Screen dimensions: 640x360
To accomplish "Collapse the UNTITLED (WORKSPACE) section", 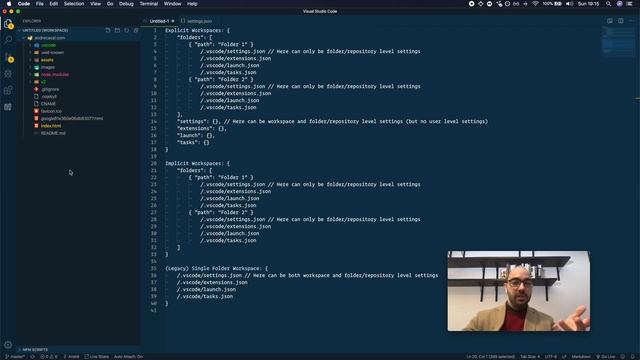I will coord(45,30).
